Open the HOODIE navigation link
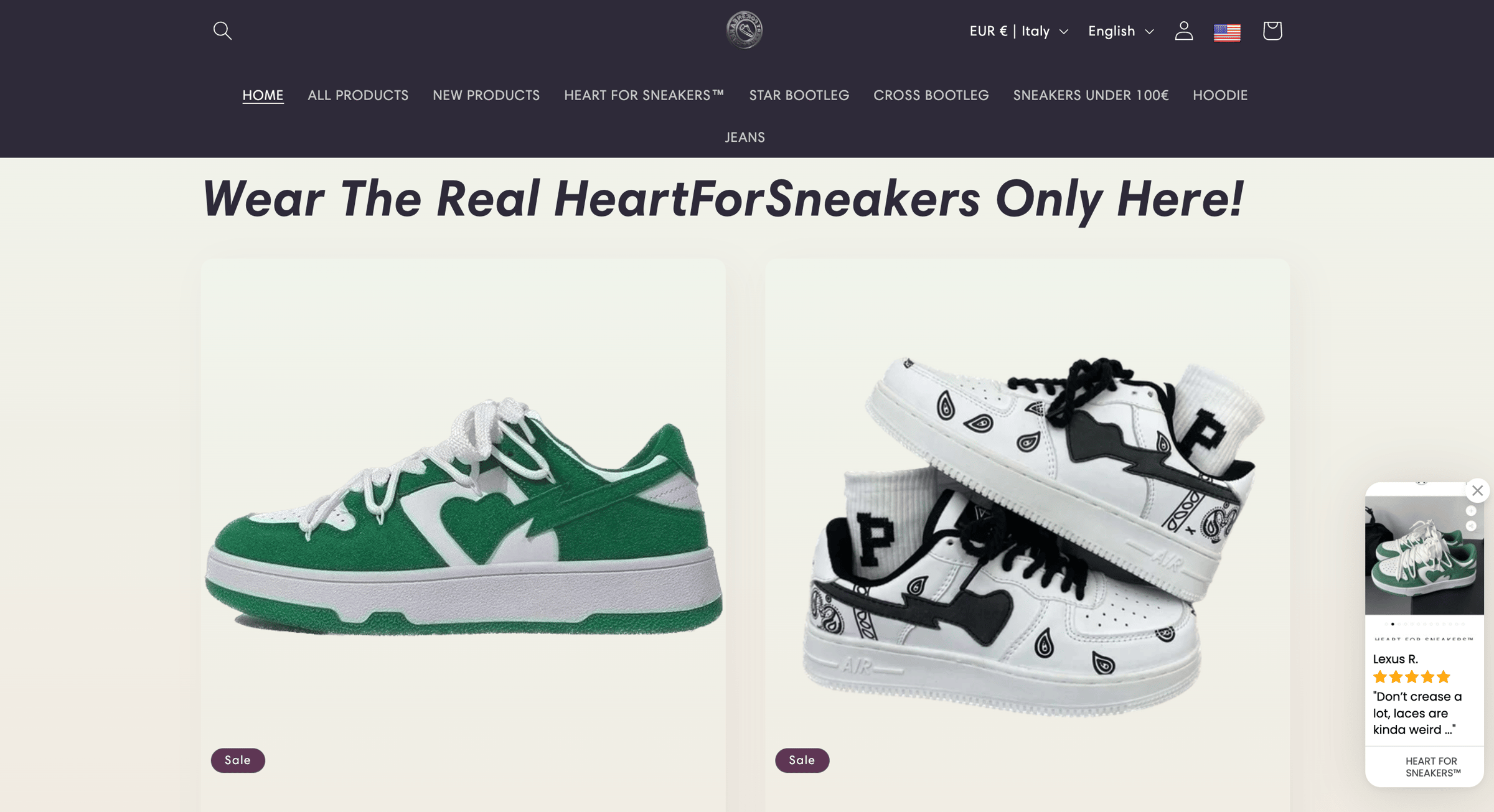The width and height of the screenshot is (1494, 812). [x=1220, y=95]
